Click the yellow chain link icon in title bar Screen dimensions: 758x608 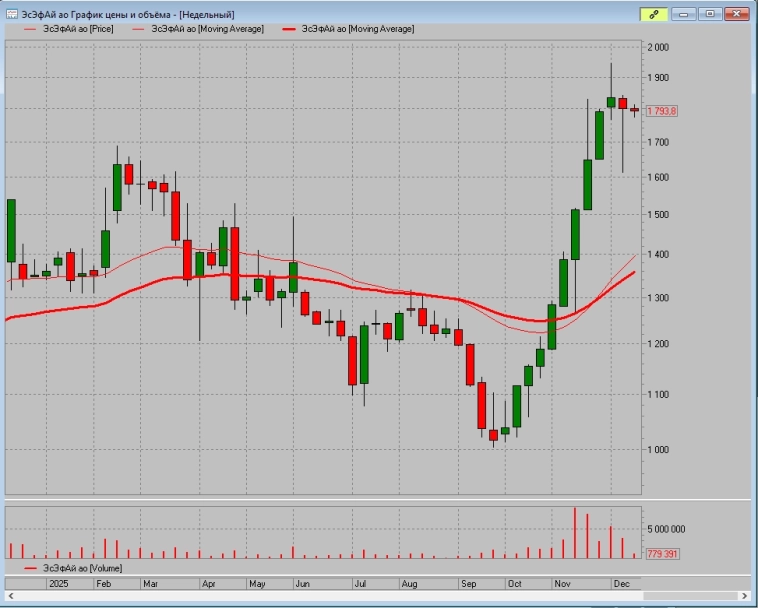click(x=653, y=14)
